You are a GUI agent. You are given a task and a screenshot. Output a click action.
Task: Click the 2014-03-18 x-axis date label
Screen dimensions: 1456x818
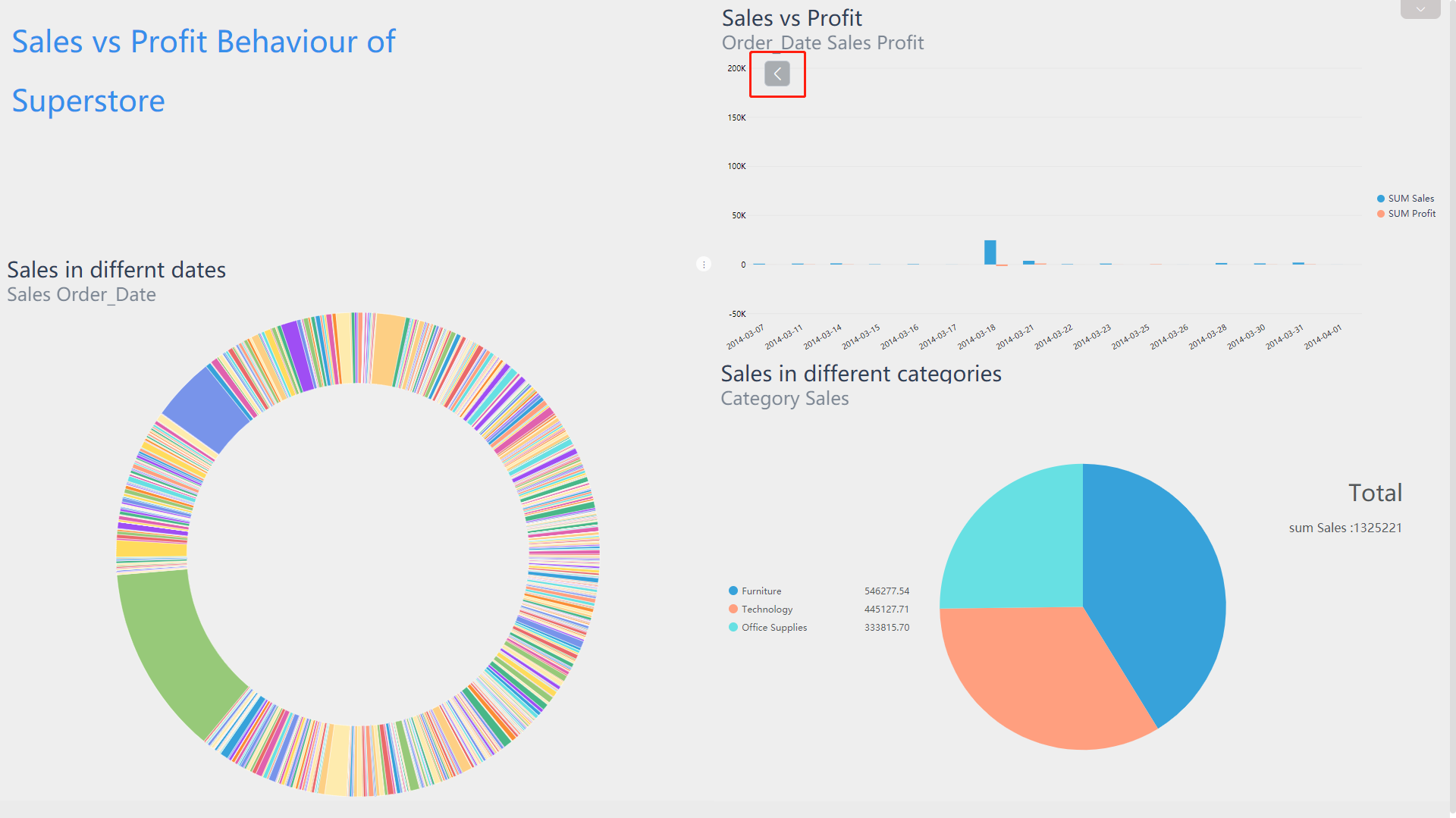click(x=976, y=337)
